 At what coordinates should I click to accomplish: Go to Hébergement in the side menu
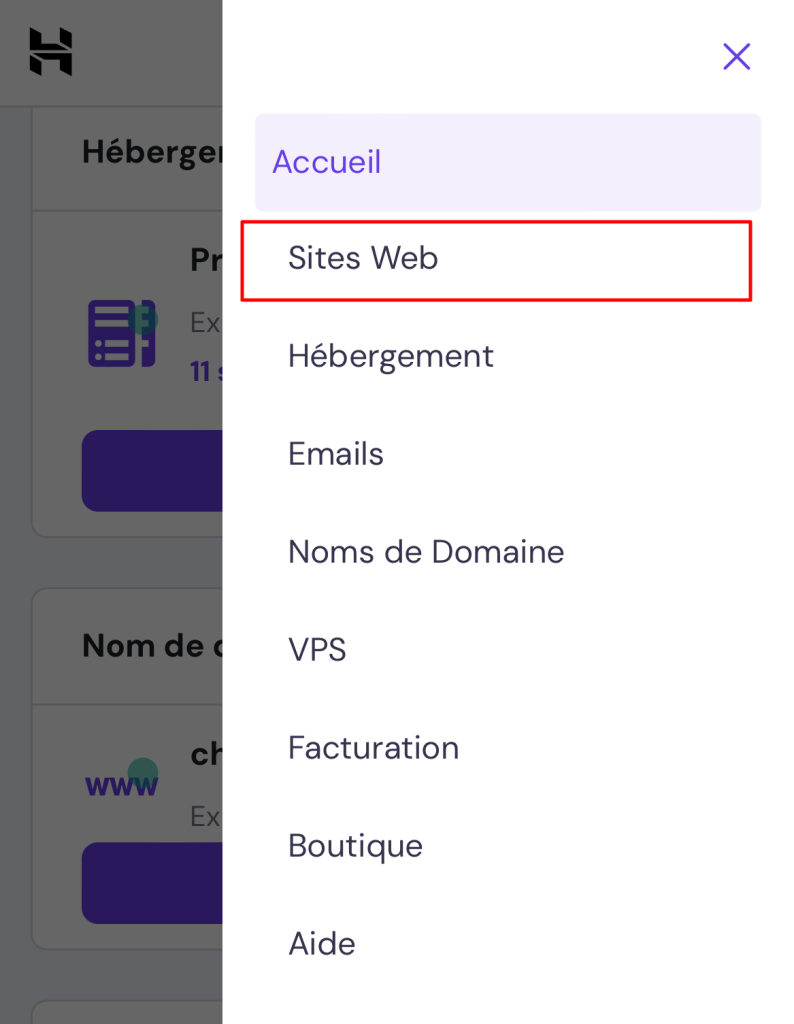click(x=390, y=356)
